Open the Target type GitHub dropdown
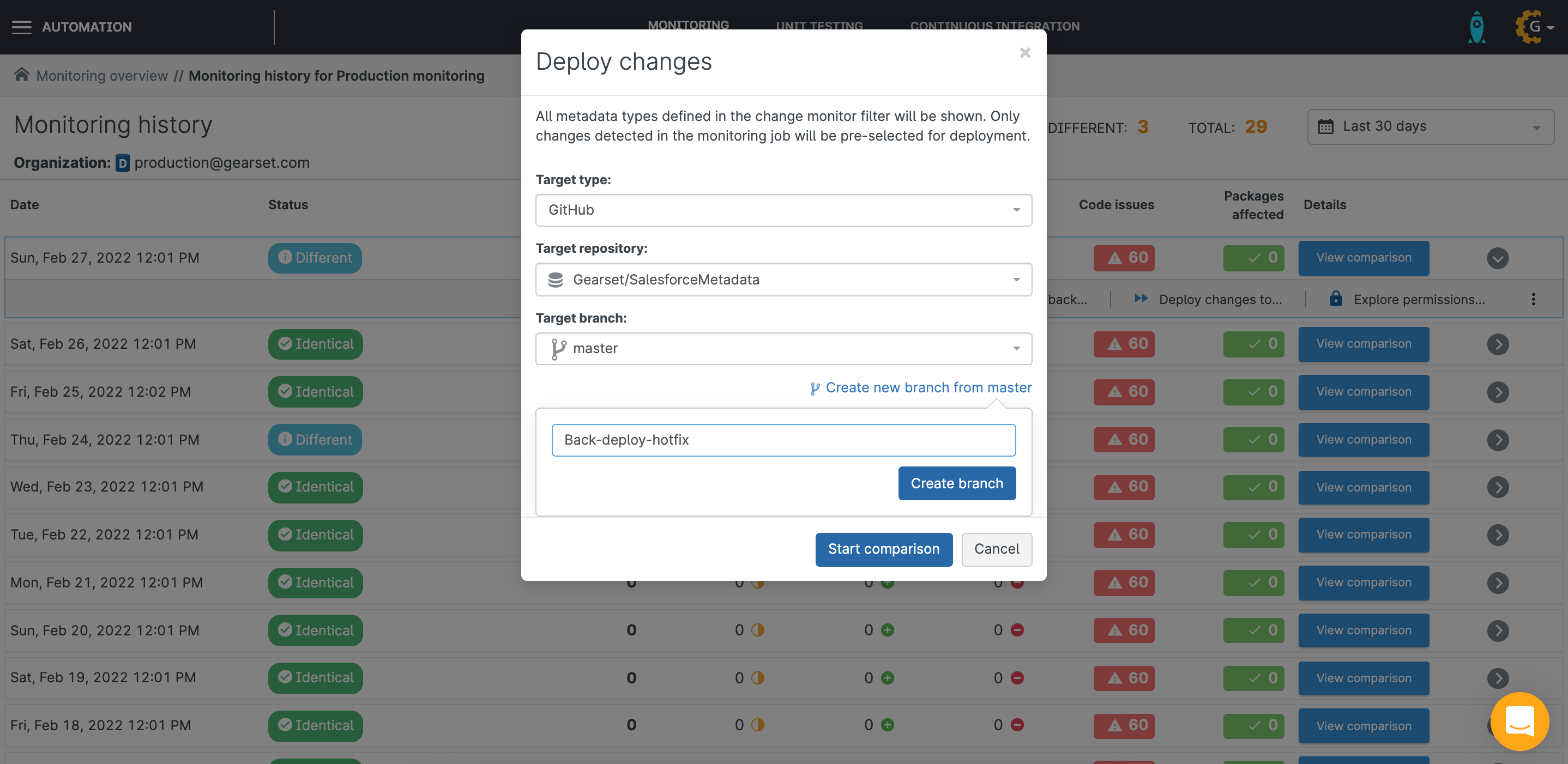 pos(783,210)
